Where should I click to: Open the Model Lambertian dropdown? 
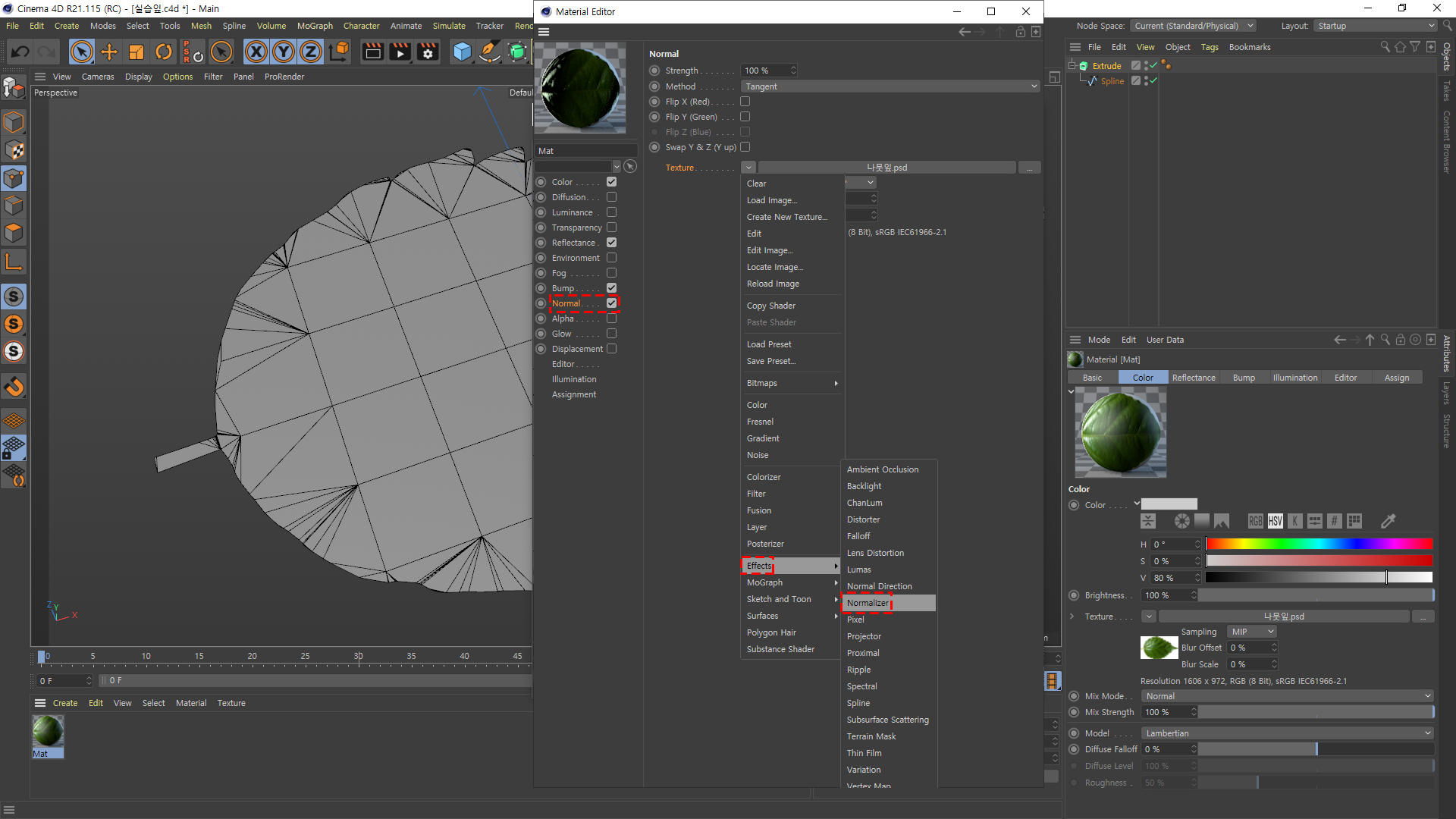pyautogui.click(x=1287, y=733)
